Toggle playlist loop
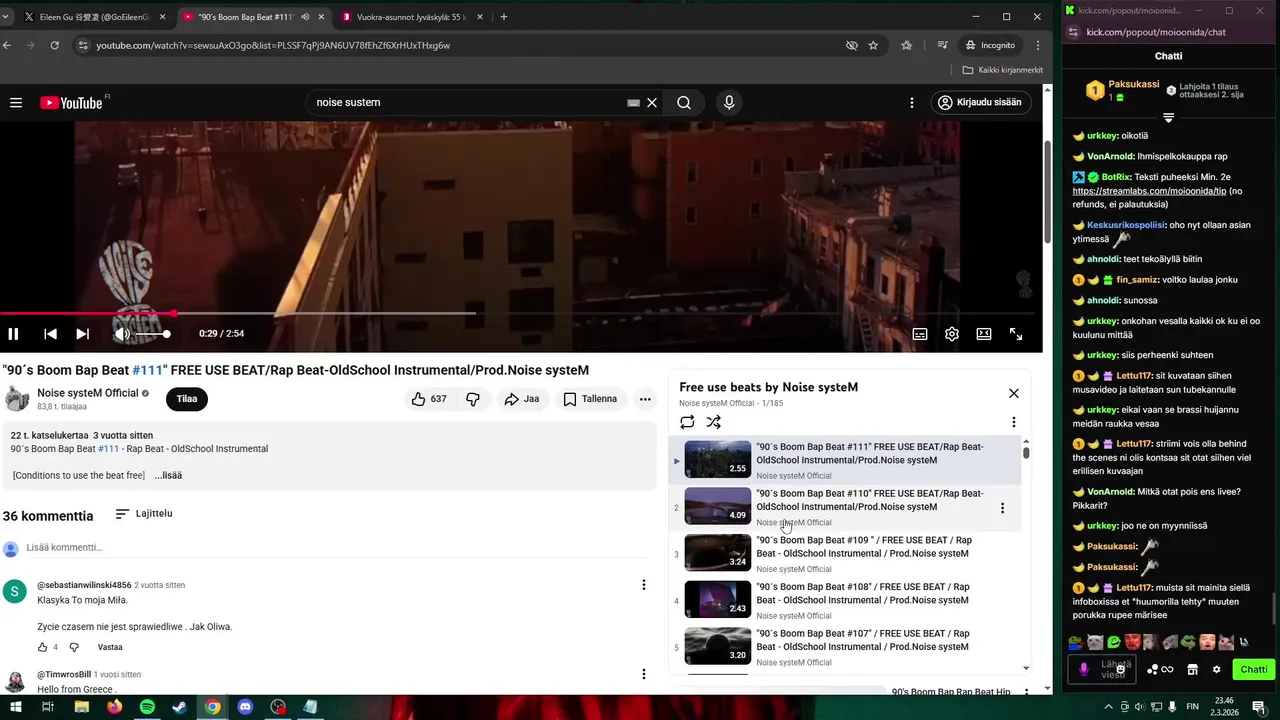 (x=687, y=422)
